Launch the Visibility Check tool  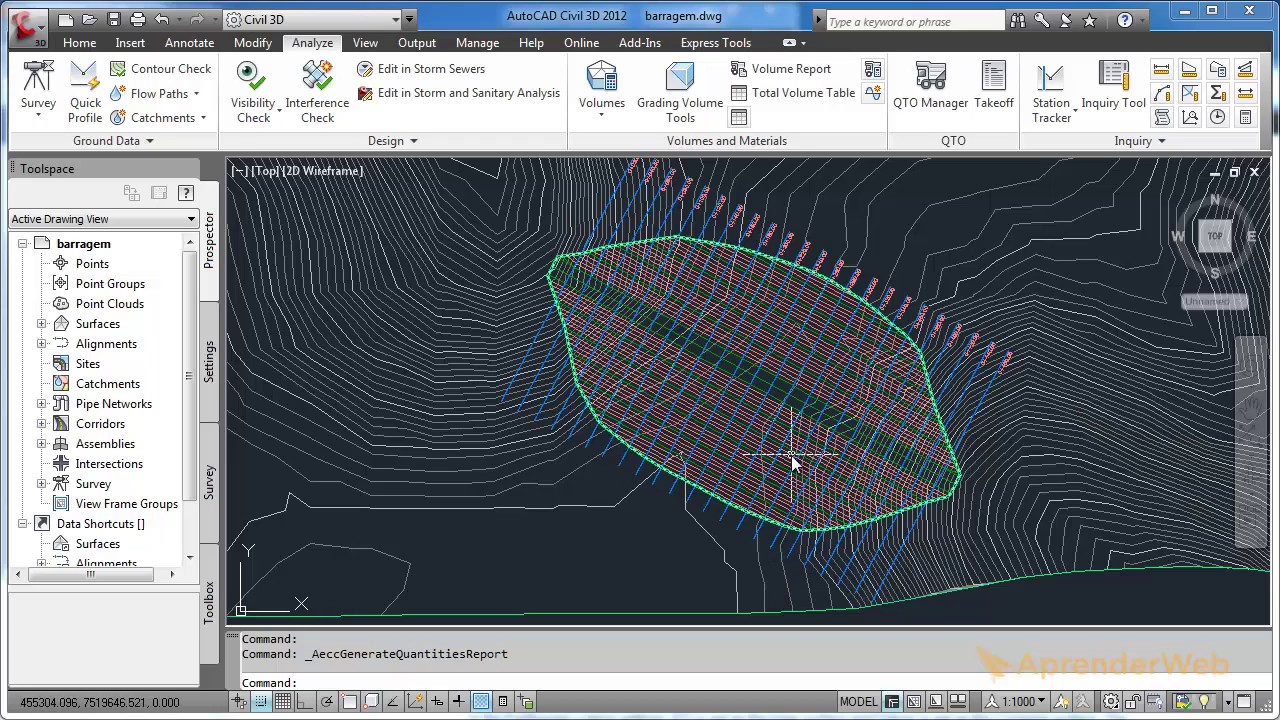tap(253, 92)
